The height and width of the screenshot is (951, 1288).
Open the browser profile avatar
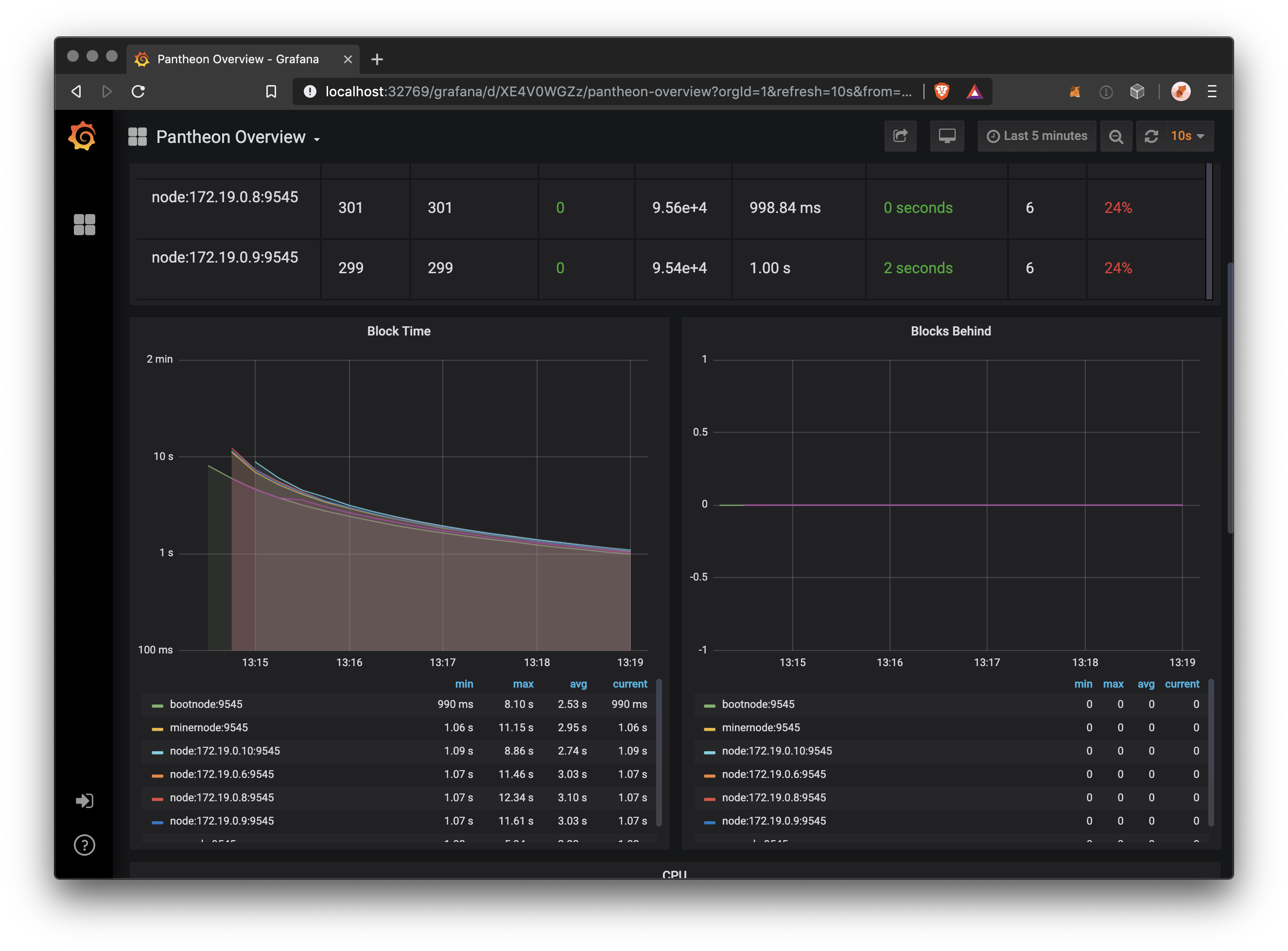[x=1181, y=91]
